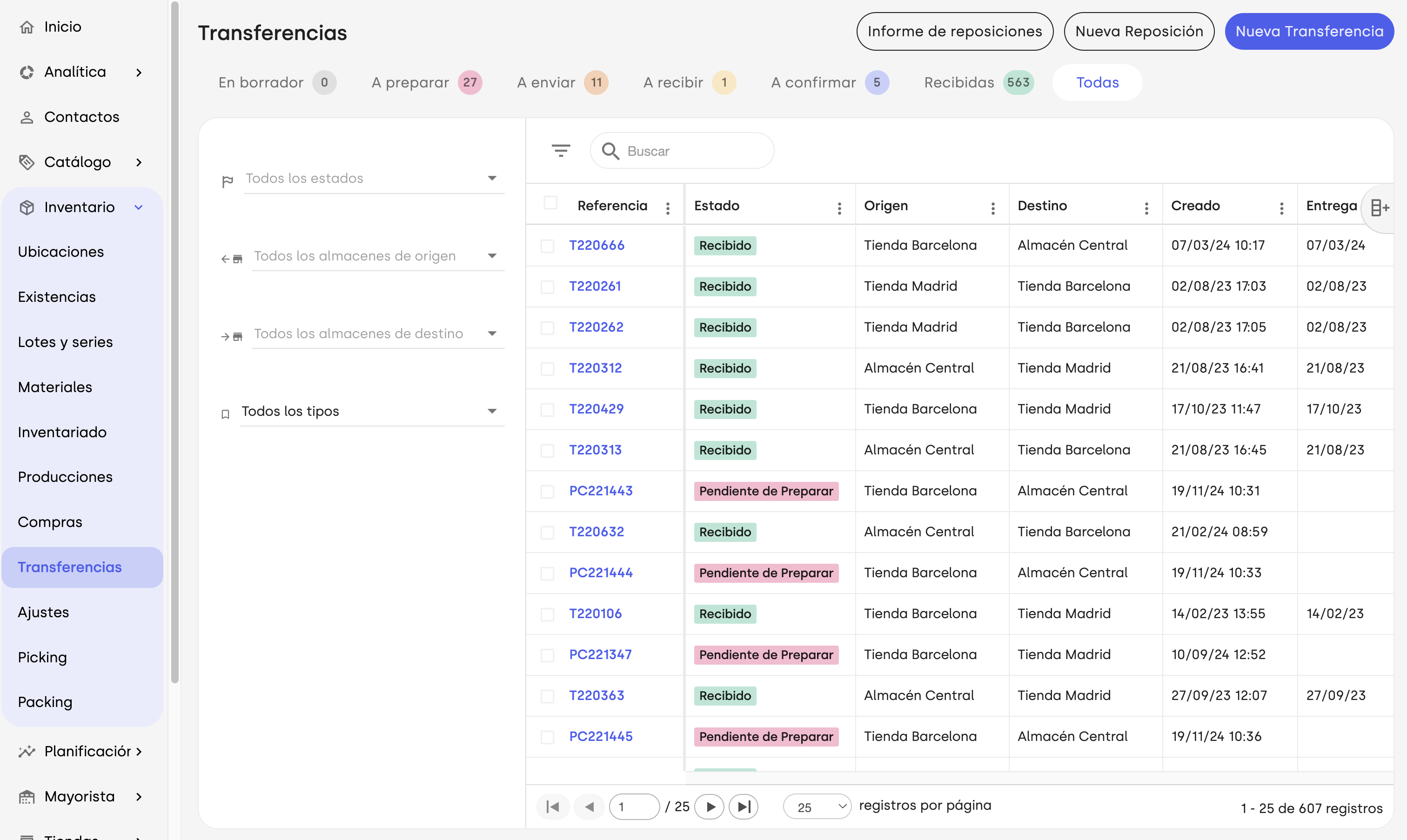Screen dimensions: 1407x840
Task: Click Informe de reposiciones button
Action: pos(955,31)
